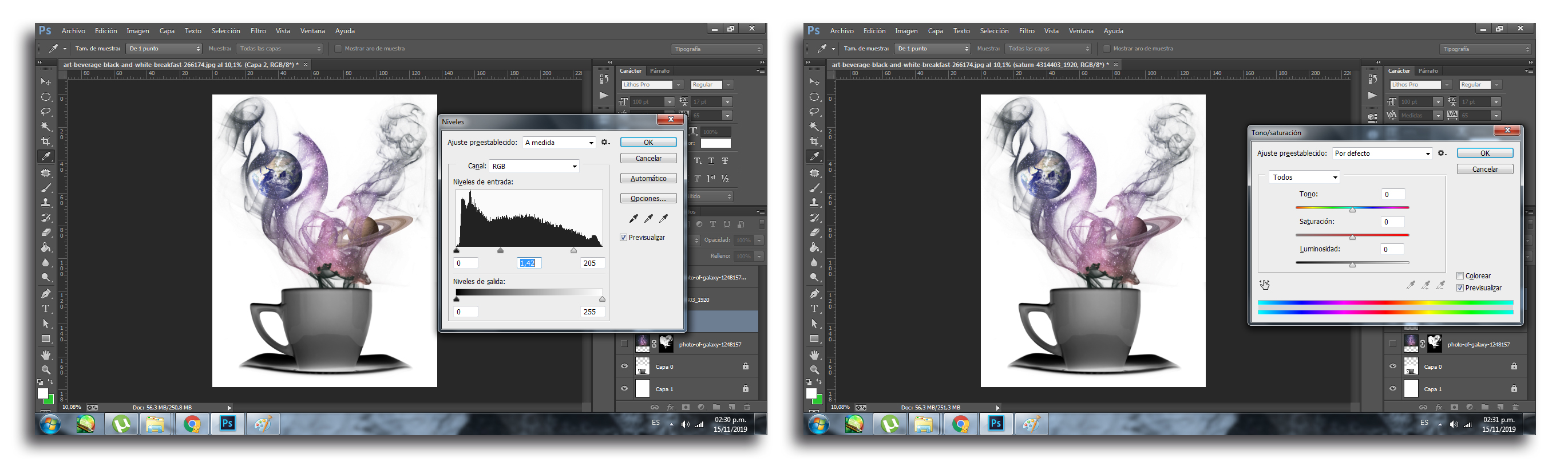
Task: Hide Capa 1 layer in the left window
Action: tap(624, 389)
